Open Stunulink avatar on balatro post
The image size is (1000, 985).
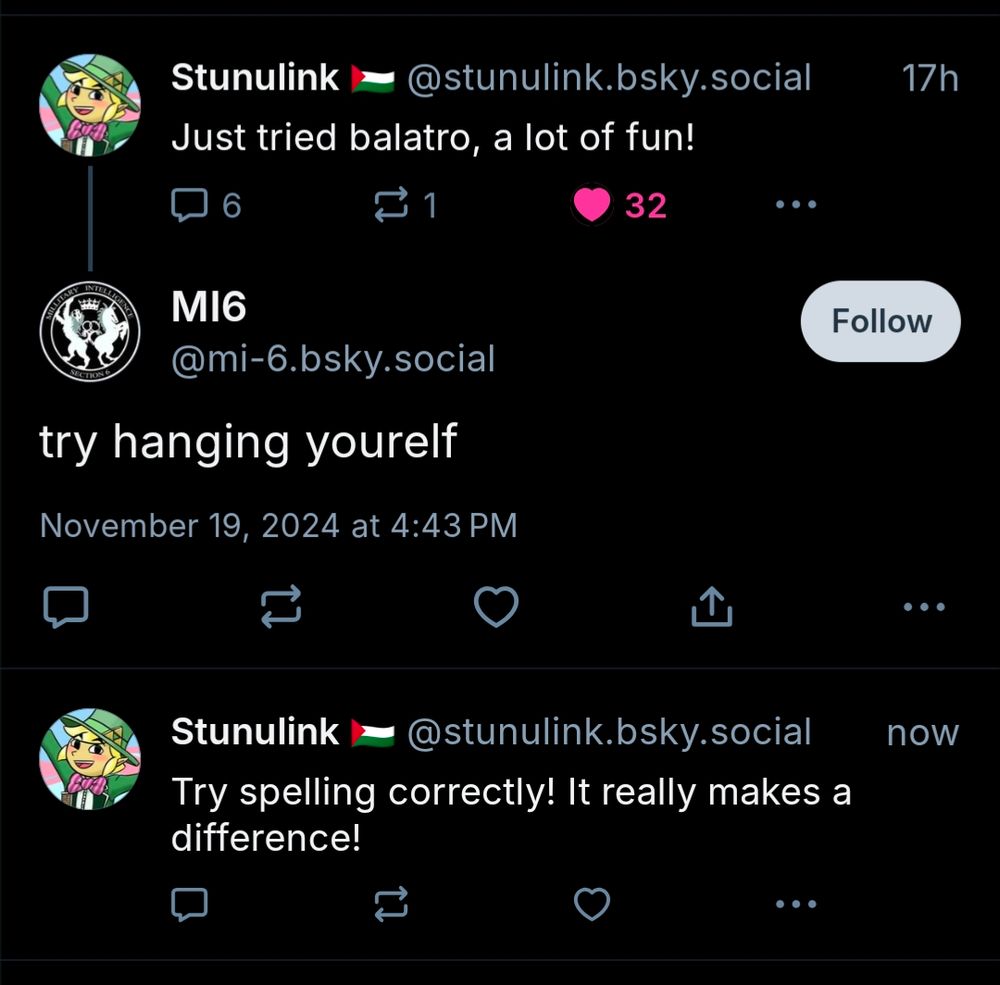coord(89,105)
